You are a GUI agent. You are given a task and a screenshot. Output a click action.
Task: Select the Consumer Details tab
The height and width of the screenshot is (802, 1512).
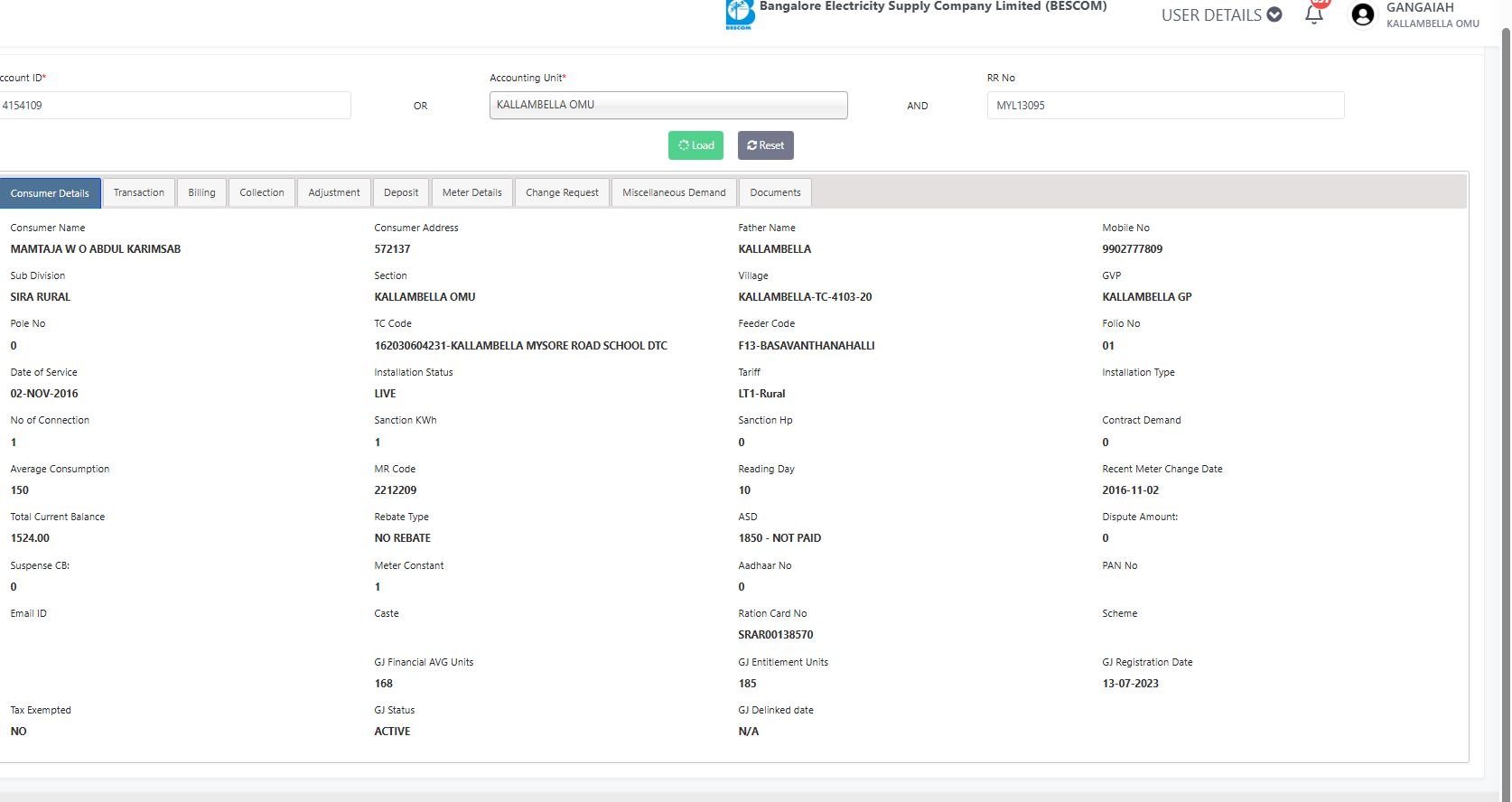[50, 193]
